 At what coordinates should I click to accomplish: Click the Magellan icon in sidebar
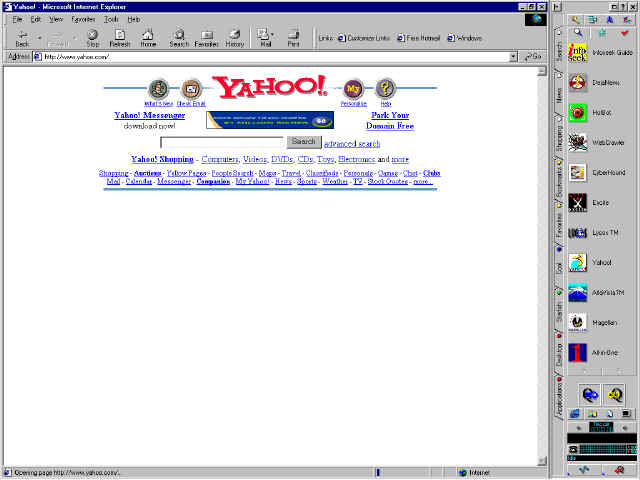577,322
